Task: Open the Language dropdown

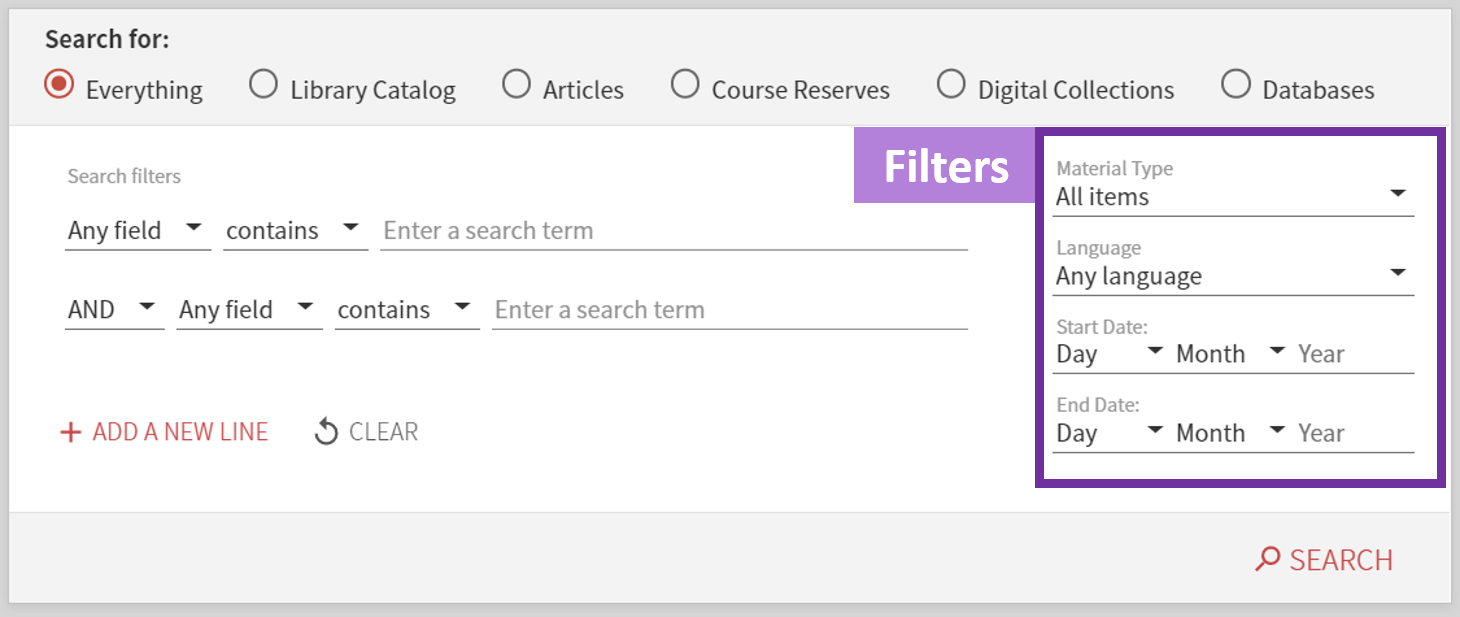Action: coord(1234,276)
